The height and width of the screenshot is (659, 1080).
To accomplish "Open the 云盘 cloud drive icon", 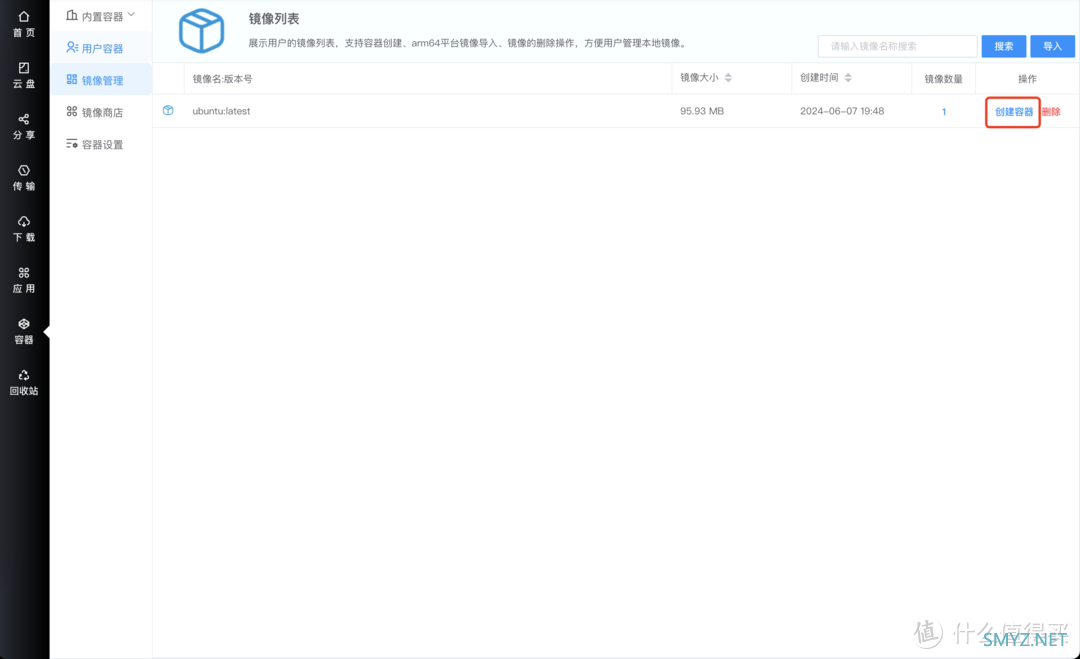I will 24,68.
